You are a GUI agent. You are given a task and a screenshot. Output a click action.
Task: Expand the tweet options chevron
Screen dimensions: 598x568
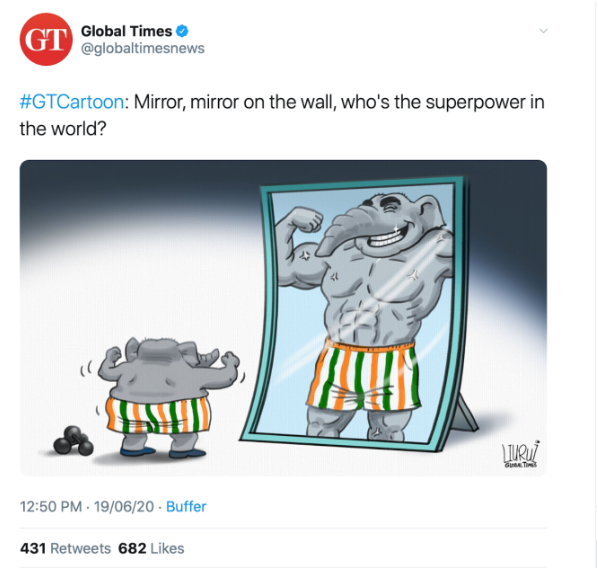coord(543,31)
